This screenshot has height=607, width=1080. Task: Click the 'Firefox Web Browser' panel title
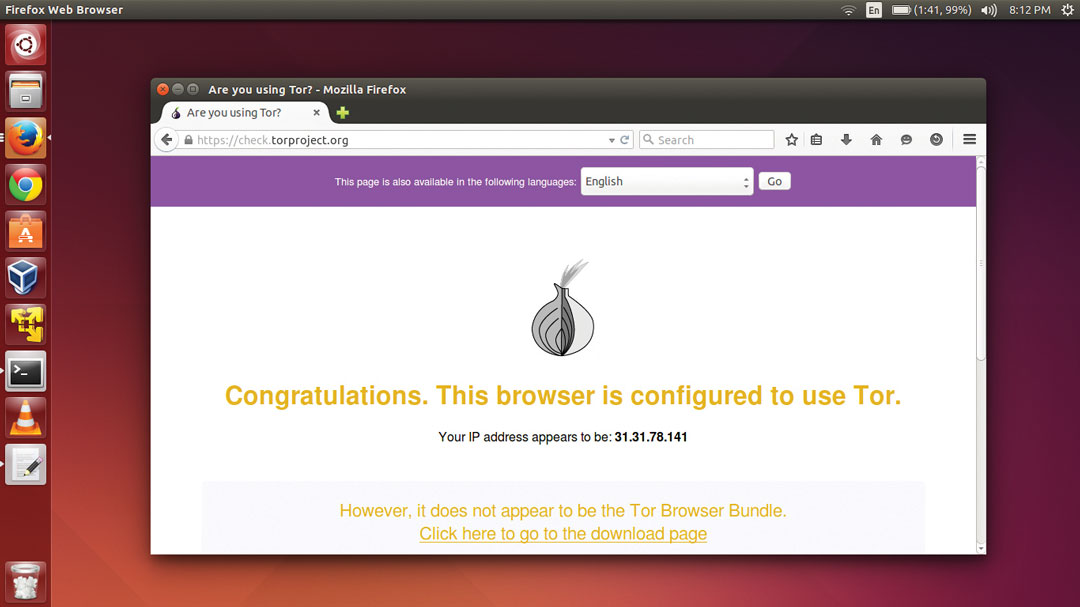point(64,10)
